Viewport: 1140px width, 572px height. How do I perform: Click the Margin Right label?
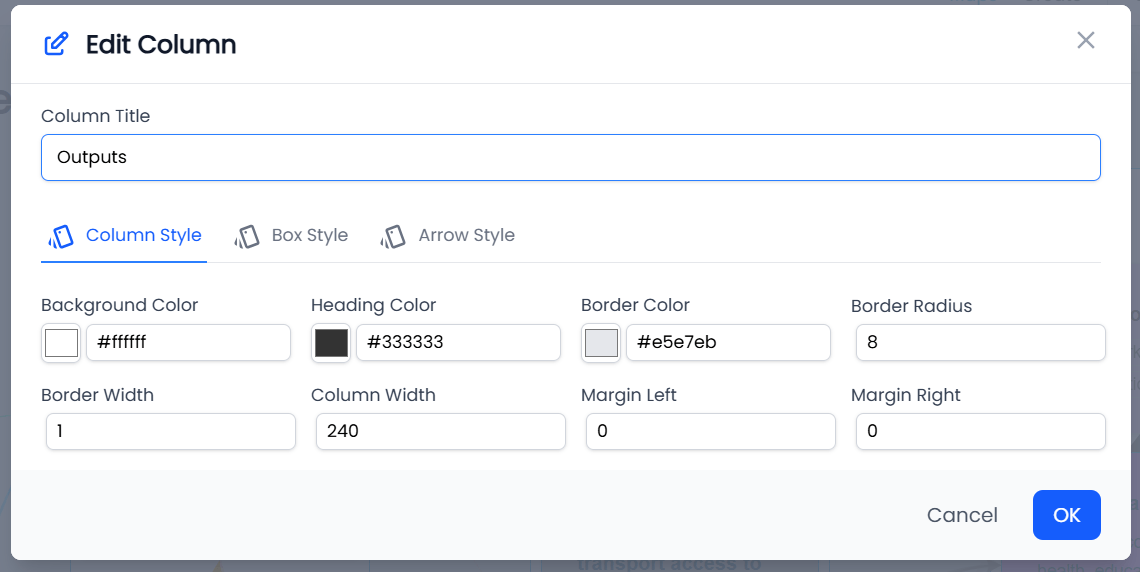click(x=905, y=395)
